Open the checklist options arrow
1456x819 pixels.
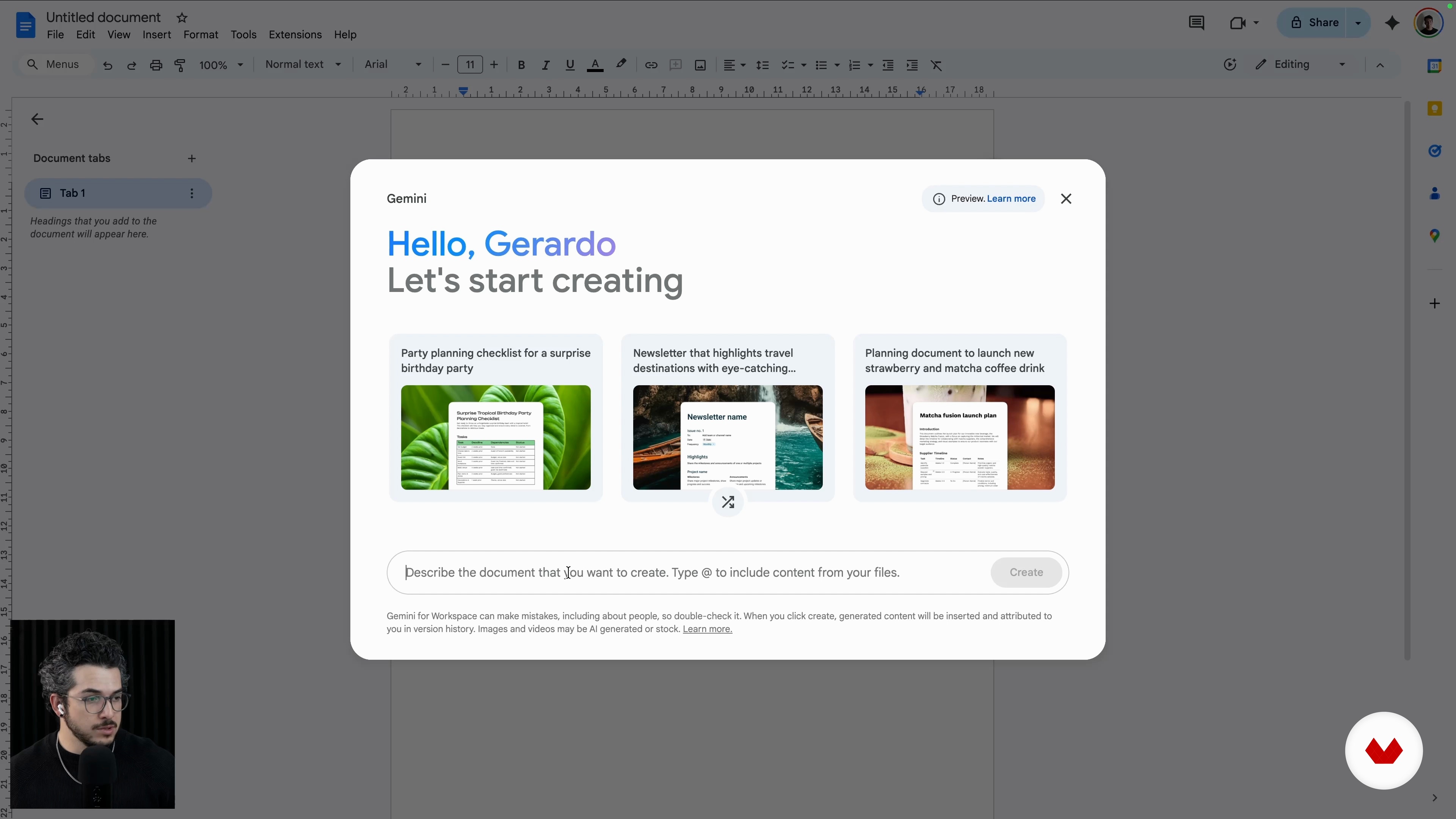coord(804,66)
